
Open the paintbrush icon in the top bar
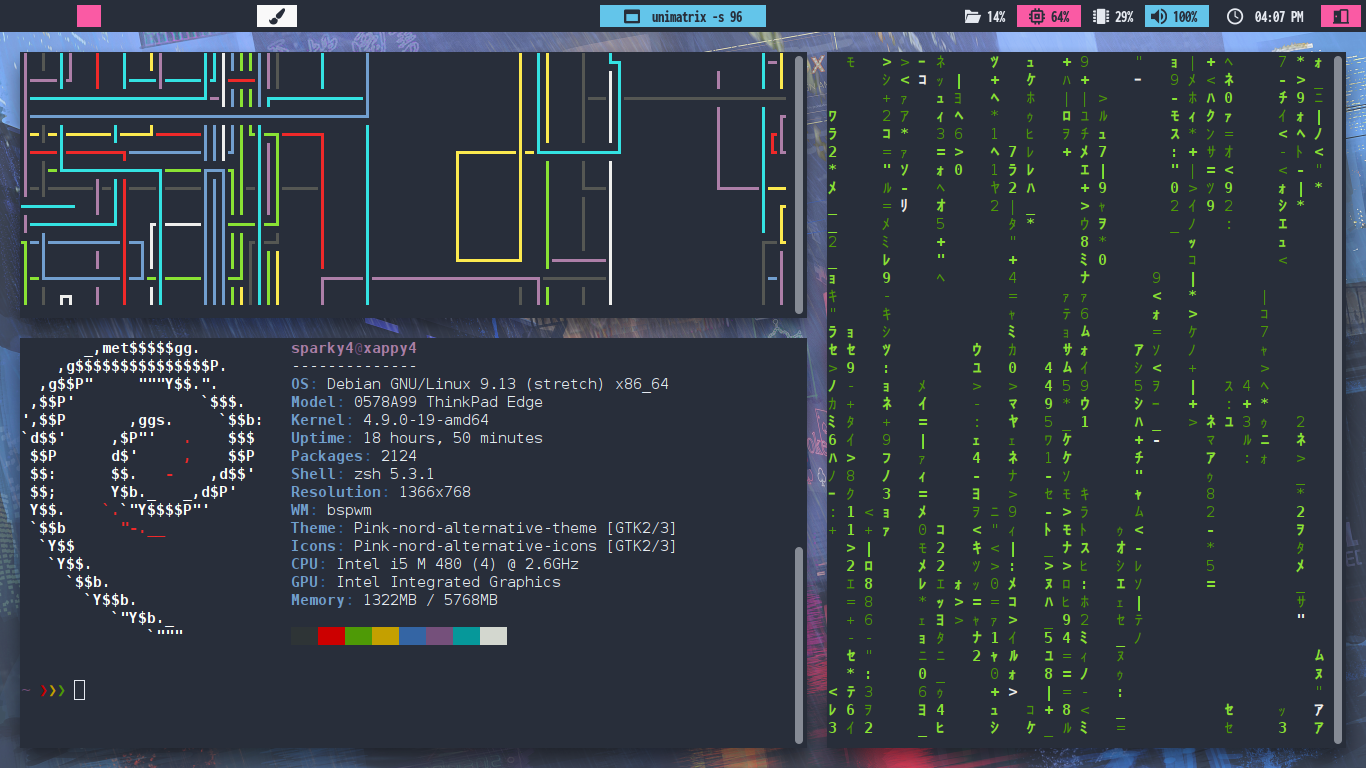click(x=277, y=16)
